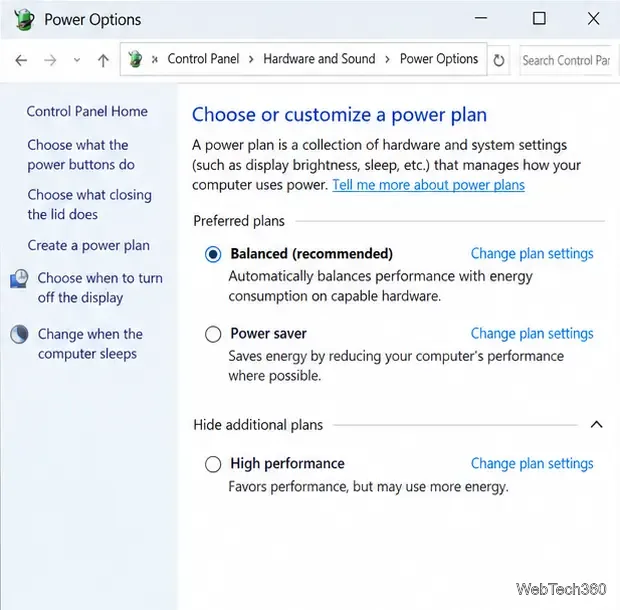Open Tell me more about power plans

[x=428, y=185]
